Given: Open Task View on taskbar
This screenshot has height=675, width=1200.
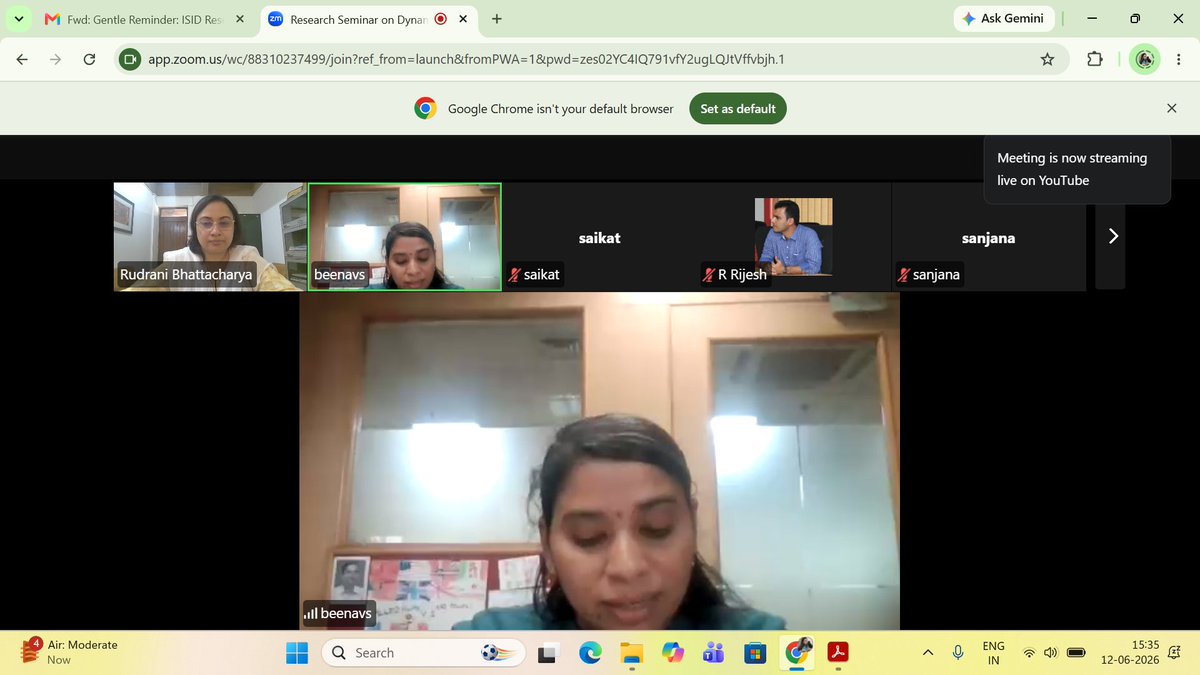Looking at the screenshot, I should tap(547, 653).
